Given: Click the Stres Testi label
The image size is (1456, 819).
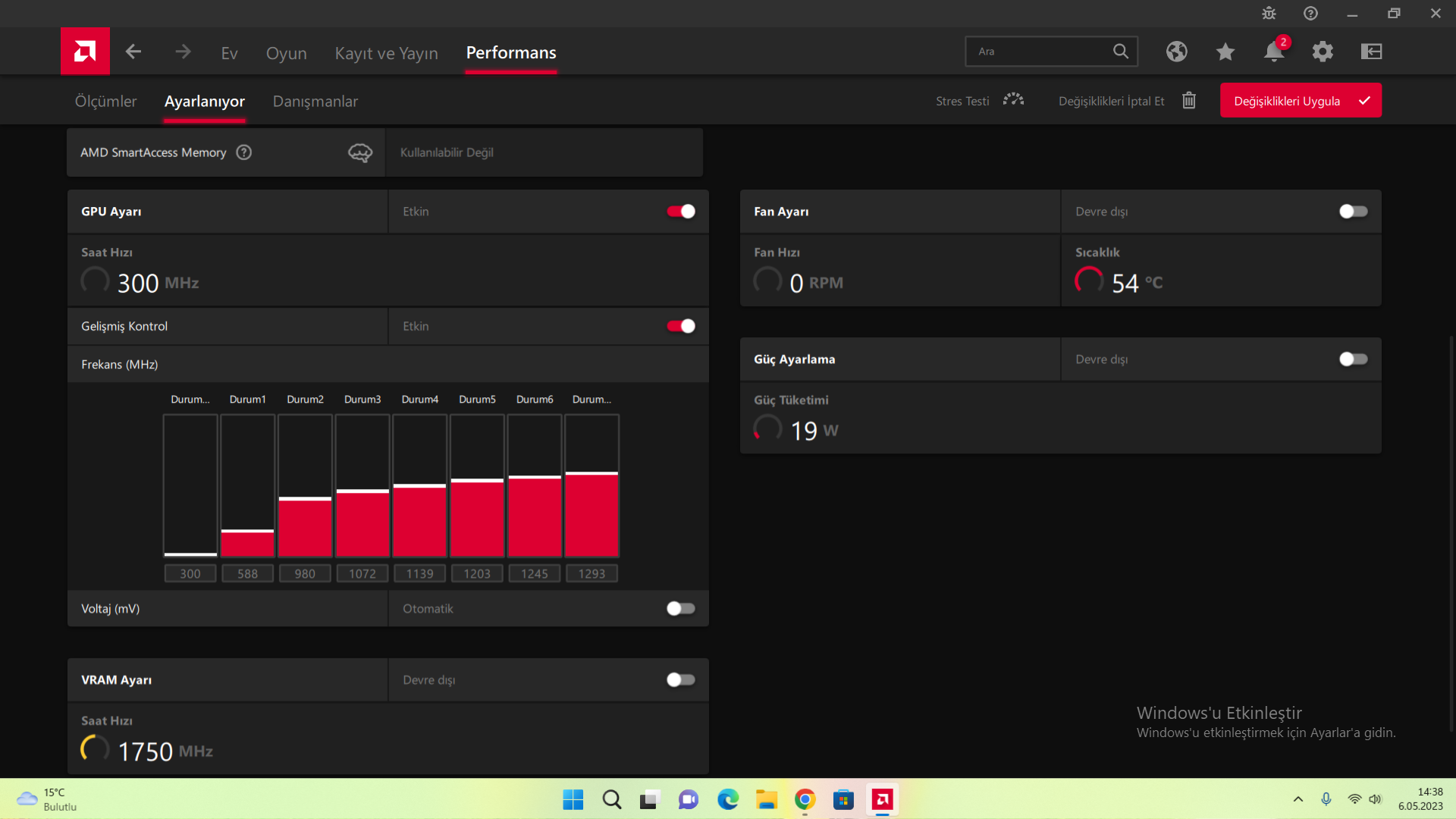Looking at the screenshot, I should point(962,101).
